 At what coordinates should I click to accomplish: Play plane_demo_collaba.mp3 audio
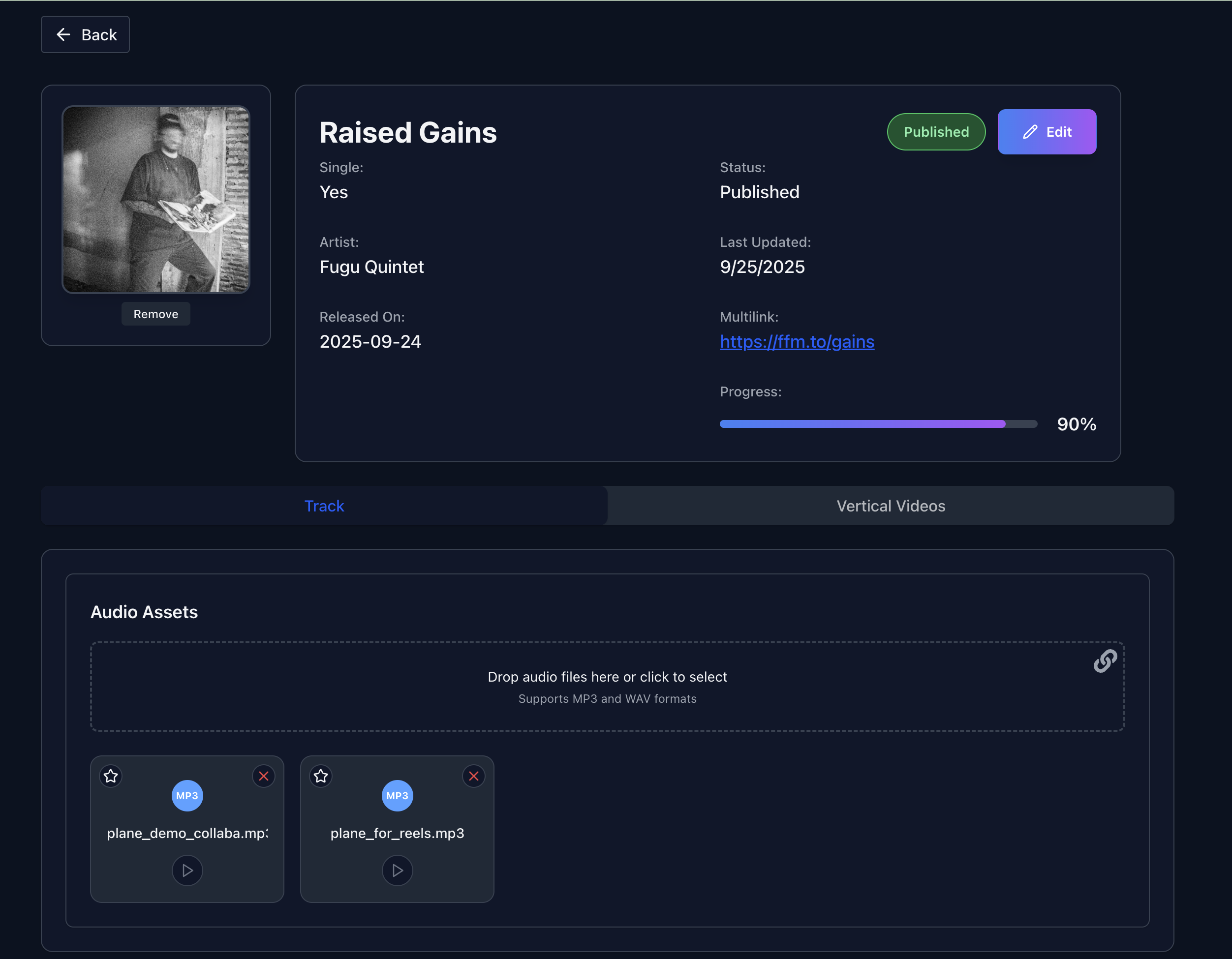pyautogui.click(x=187, y=870)
